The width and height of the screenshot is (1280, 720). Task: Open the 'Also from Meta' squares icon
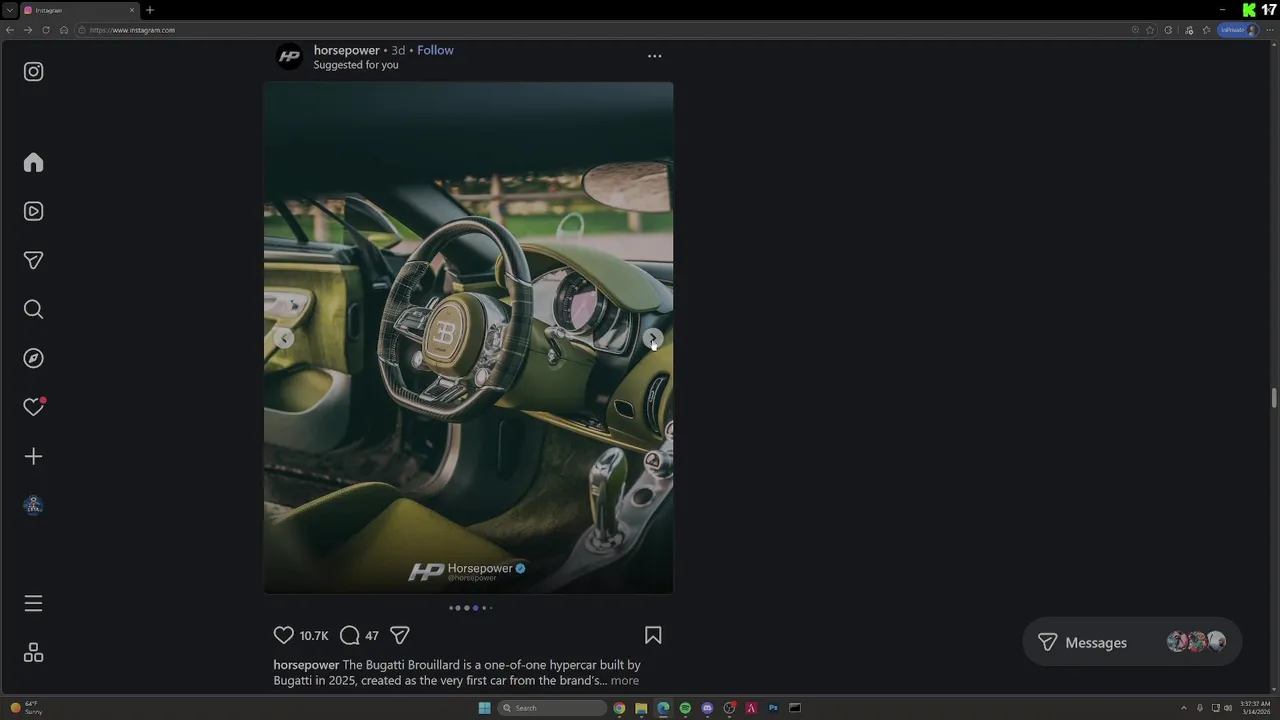(x=33, y=652)
